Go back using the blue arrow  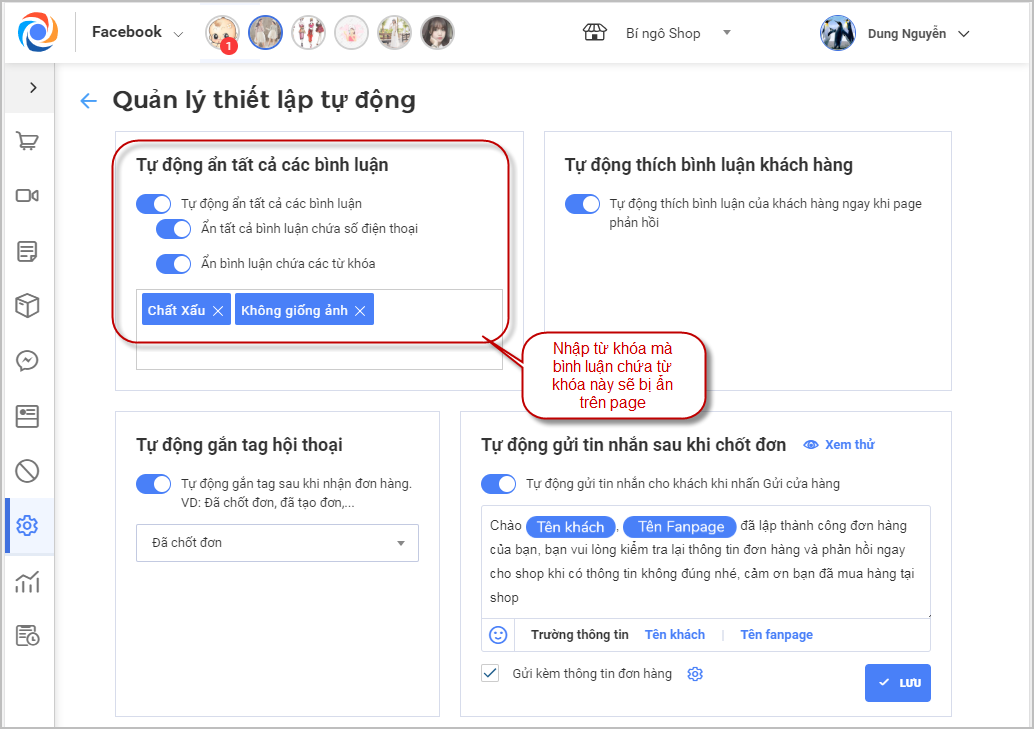tap(88, 100)
